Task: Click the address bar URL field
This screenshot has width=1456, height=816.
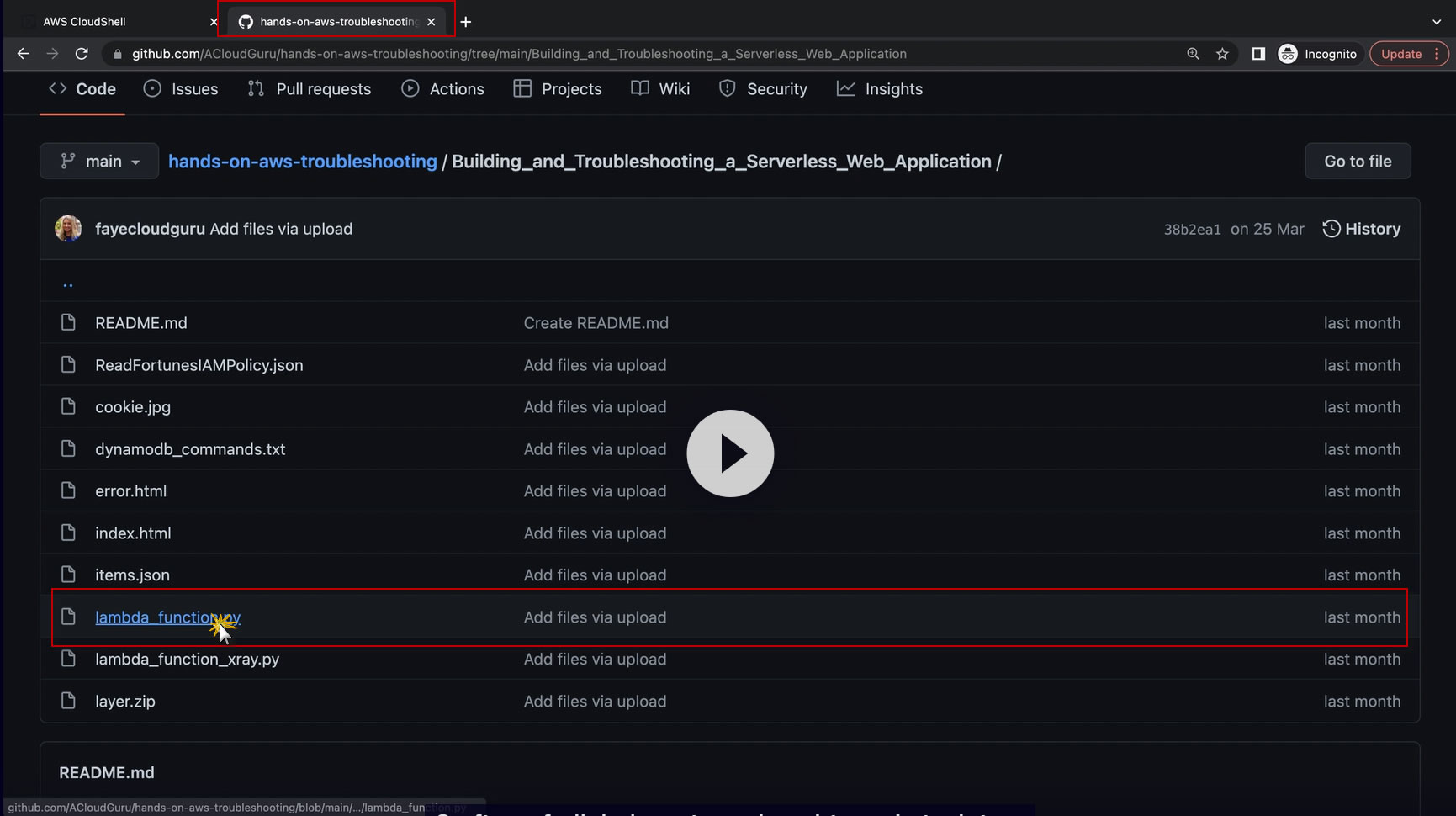Action: 519,54
